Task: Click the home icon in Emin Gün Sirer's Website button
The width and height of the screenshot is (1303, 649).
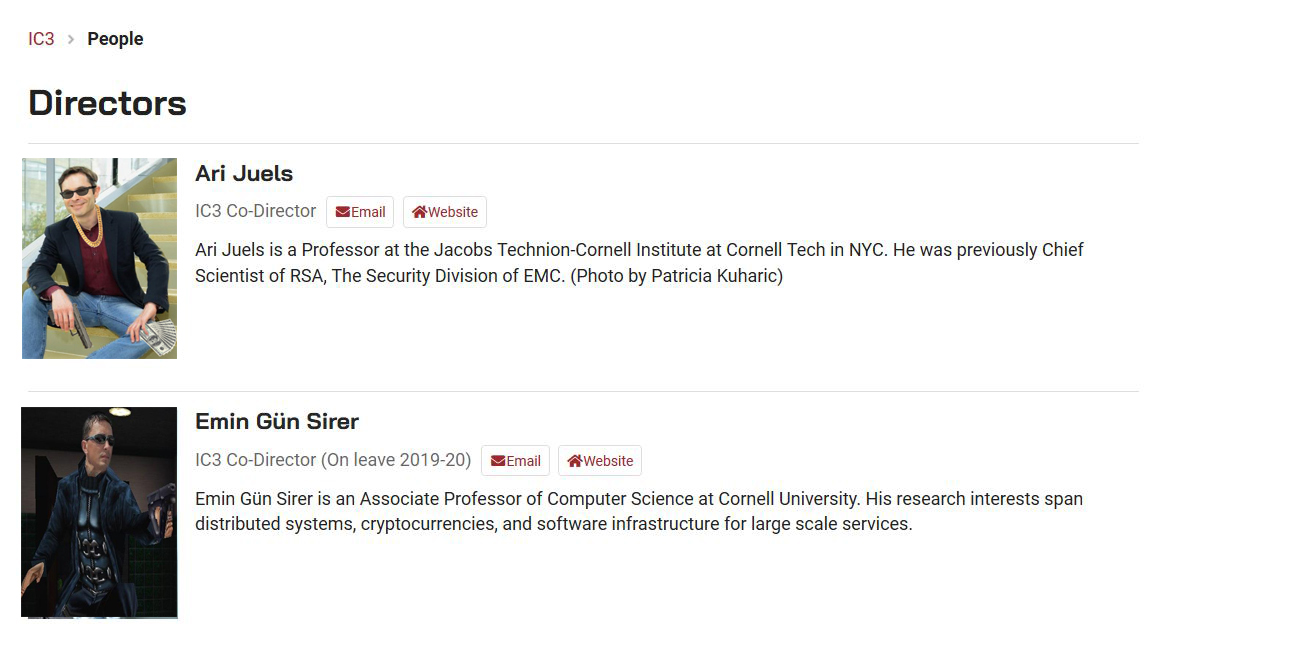Action: [x=574, y=461]
